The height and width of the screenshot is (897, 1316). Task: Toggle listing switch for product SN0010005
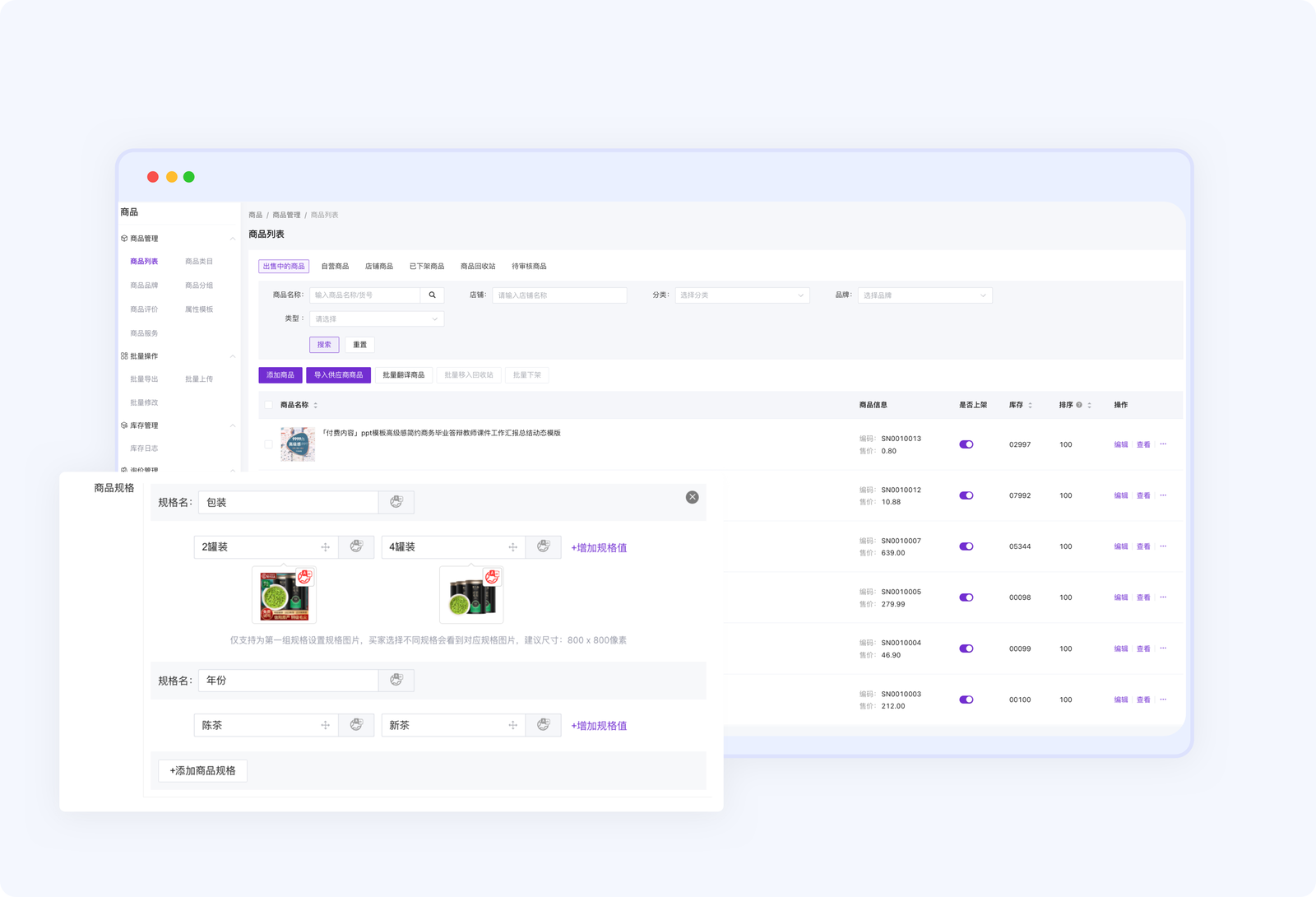966,597
